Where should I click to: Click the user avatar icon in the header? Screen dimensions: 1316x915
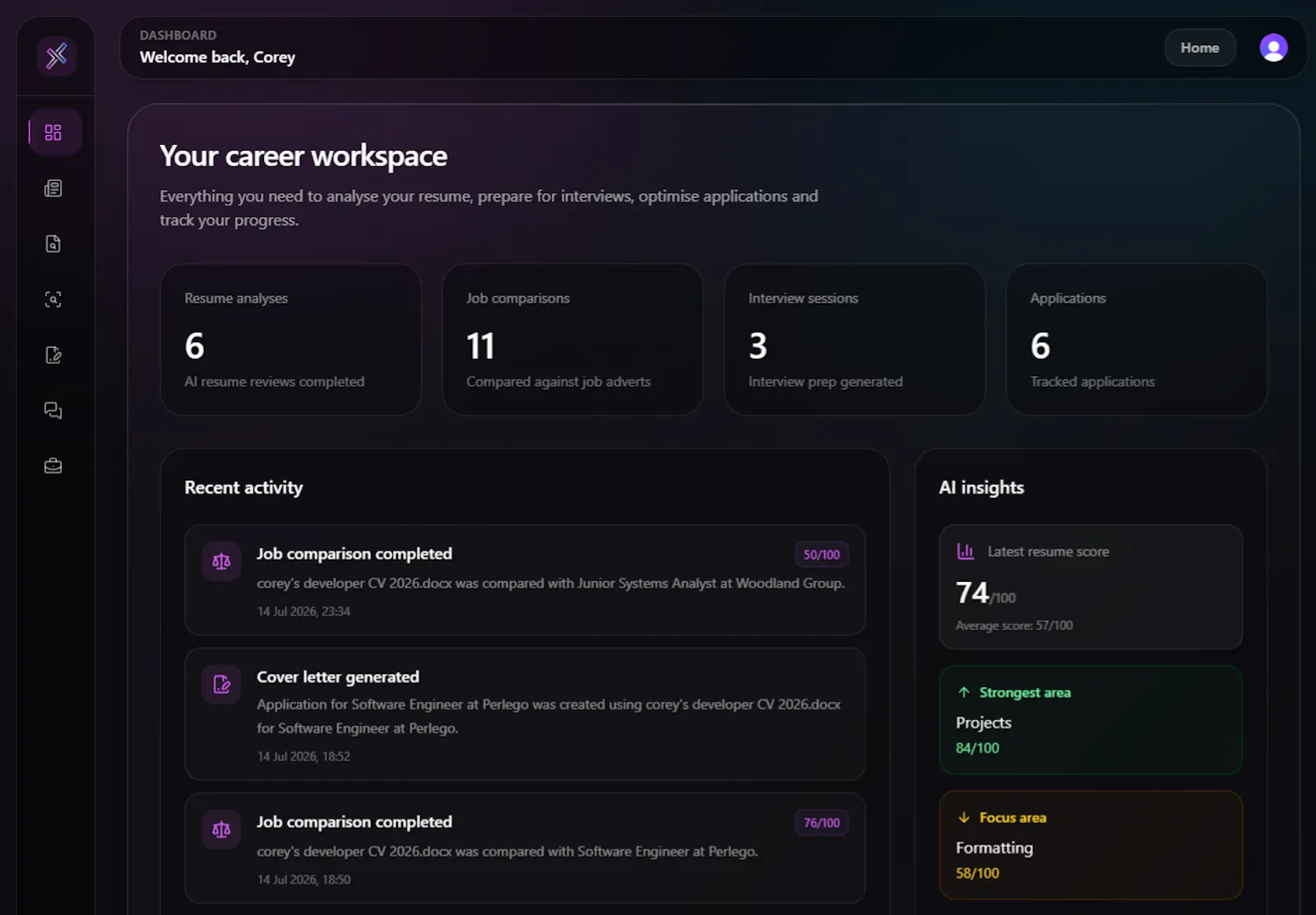(1273, 48)
